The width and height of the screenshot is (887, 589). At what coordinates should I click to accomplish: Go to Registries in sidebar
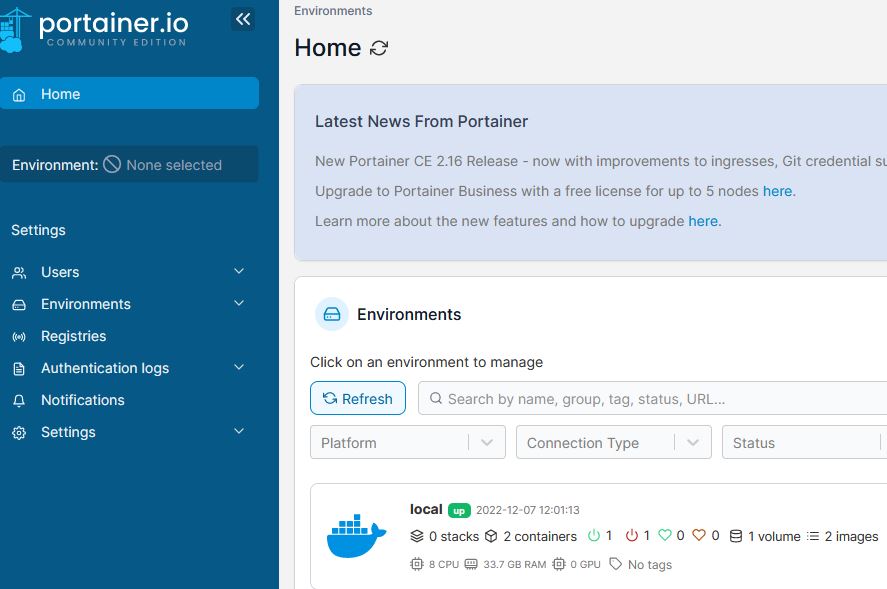74,336
